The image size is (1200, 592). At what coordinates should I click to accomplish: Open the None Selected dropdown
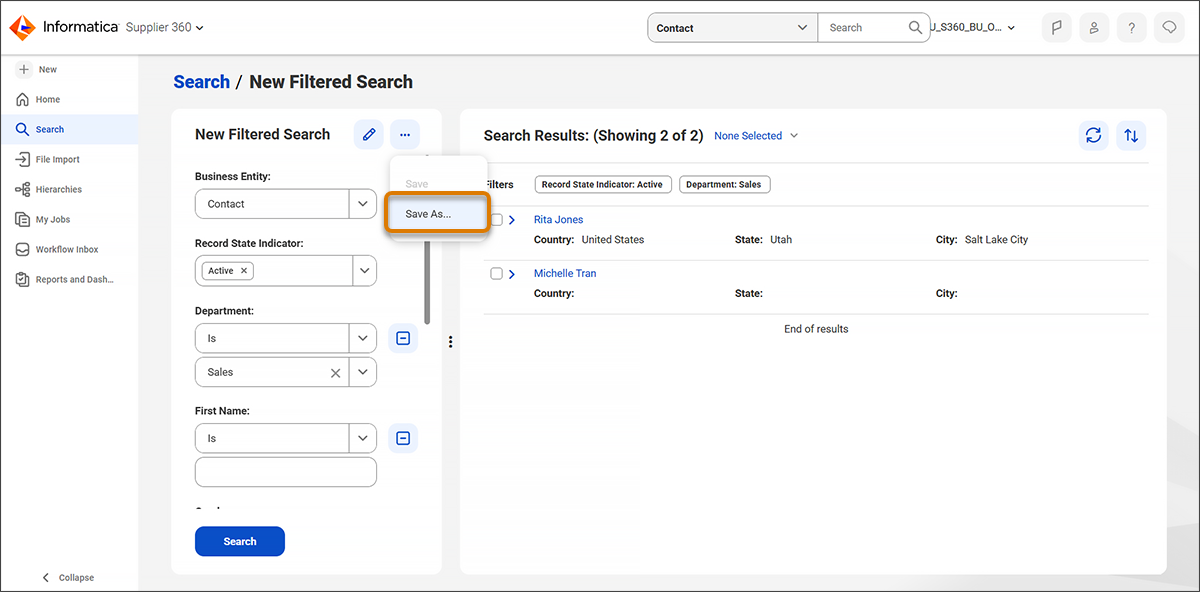756,136
